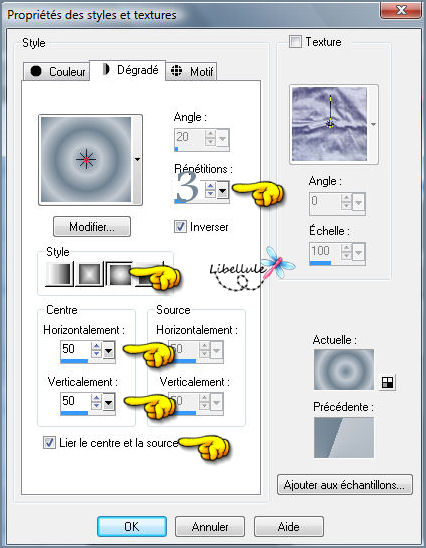Open the gradient preview dropdown arrow

[137, 159]
